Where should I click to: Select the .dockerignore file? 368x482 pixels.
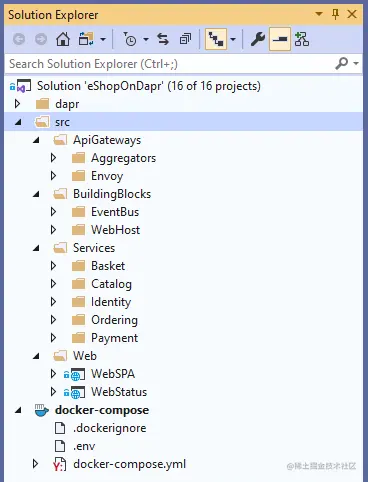tap(109, 428)
